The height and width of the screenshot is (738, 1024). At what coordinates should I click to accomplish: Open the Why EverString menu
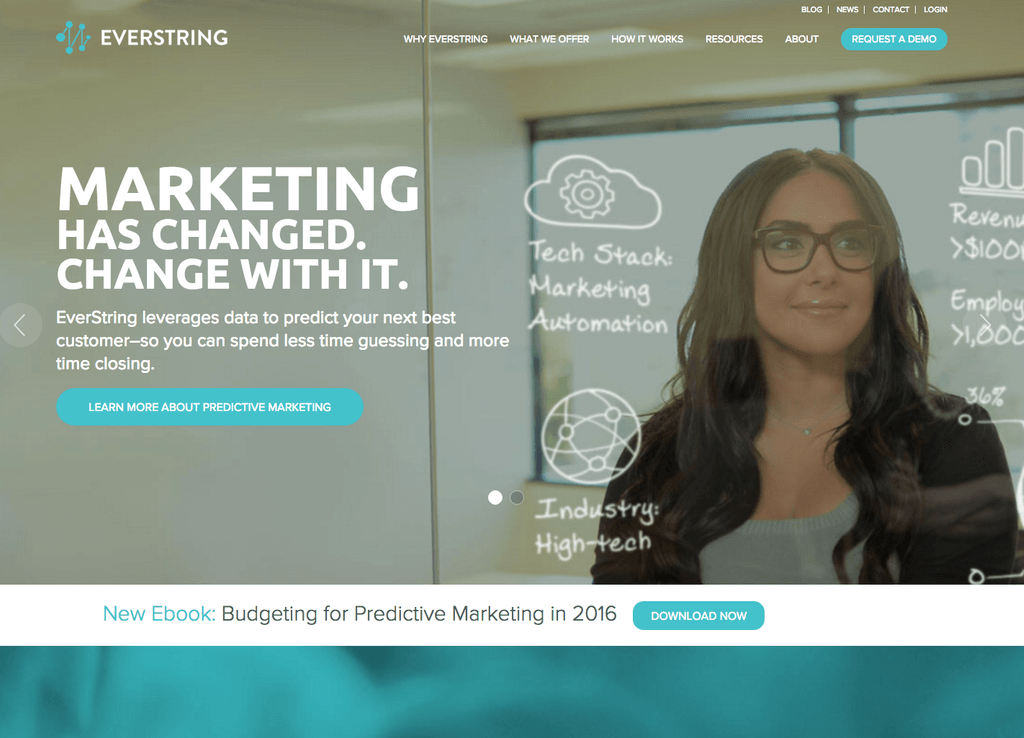click(445, 39)
